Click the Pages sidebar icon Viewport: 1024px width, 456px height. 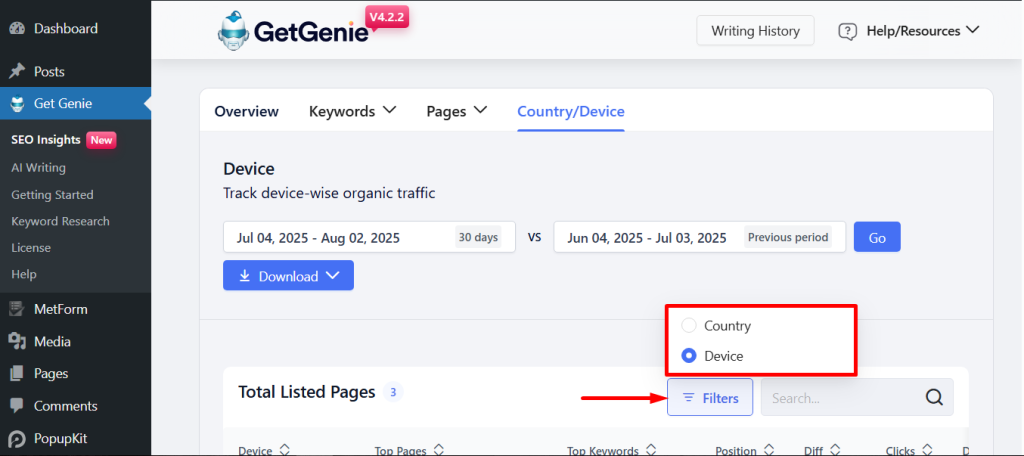[x=17, y=374]
